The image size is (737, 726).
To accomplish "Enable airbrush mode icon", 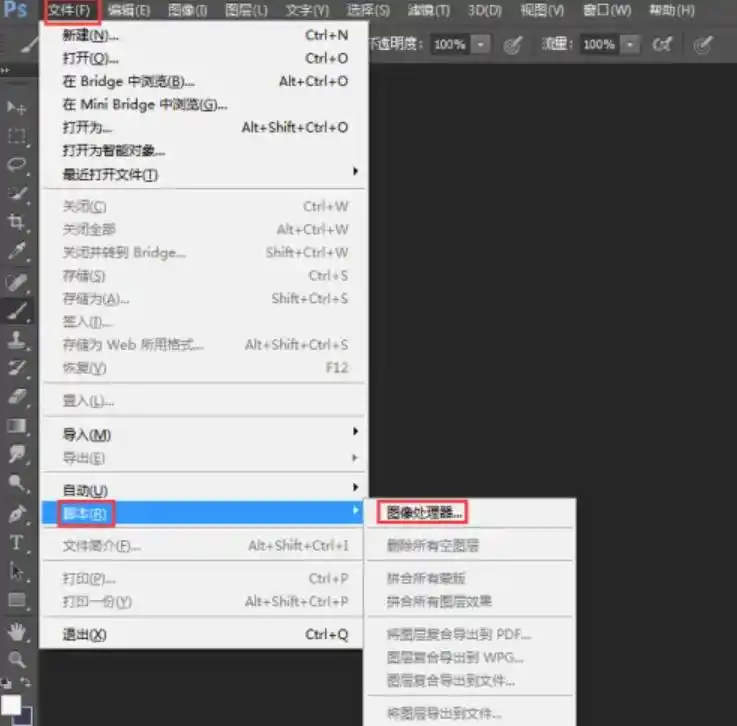I will point(662,45).
